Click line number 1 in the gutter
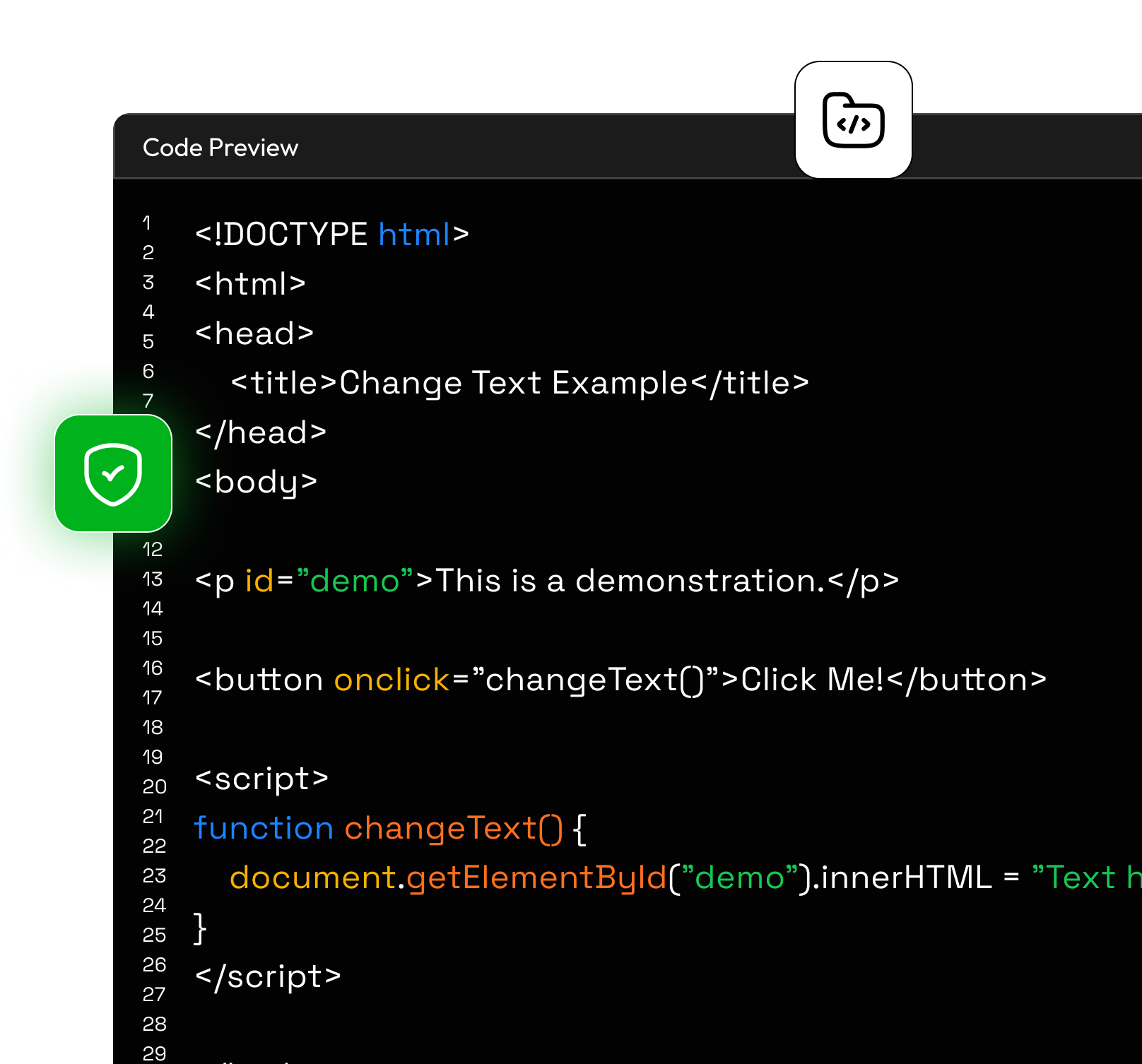This screenshot has height=1064, width=1142. [x=147, y=223]
